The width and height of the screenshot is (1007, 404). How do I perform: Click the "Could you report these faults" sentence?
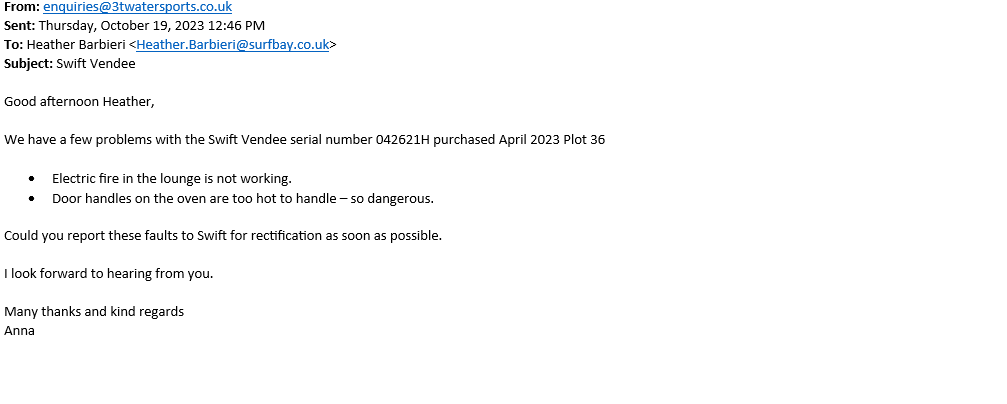pyautogui.click(x=222, y=236)
